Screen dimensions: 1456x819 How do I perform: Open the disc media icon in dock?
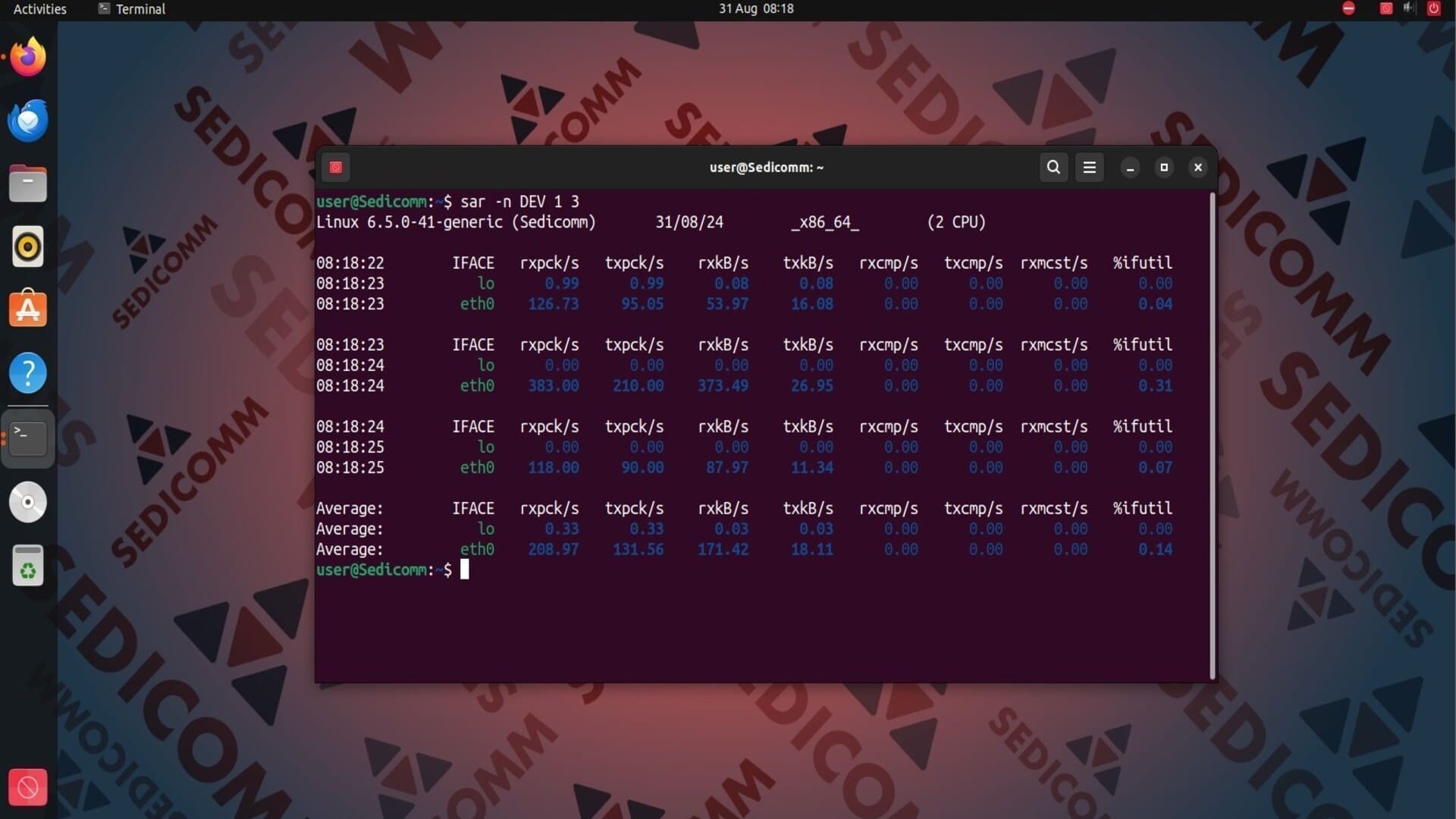[28, 502]
